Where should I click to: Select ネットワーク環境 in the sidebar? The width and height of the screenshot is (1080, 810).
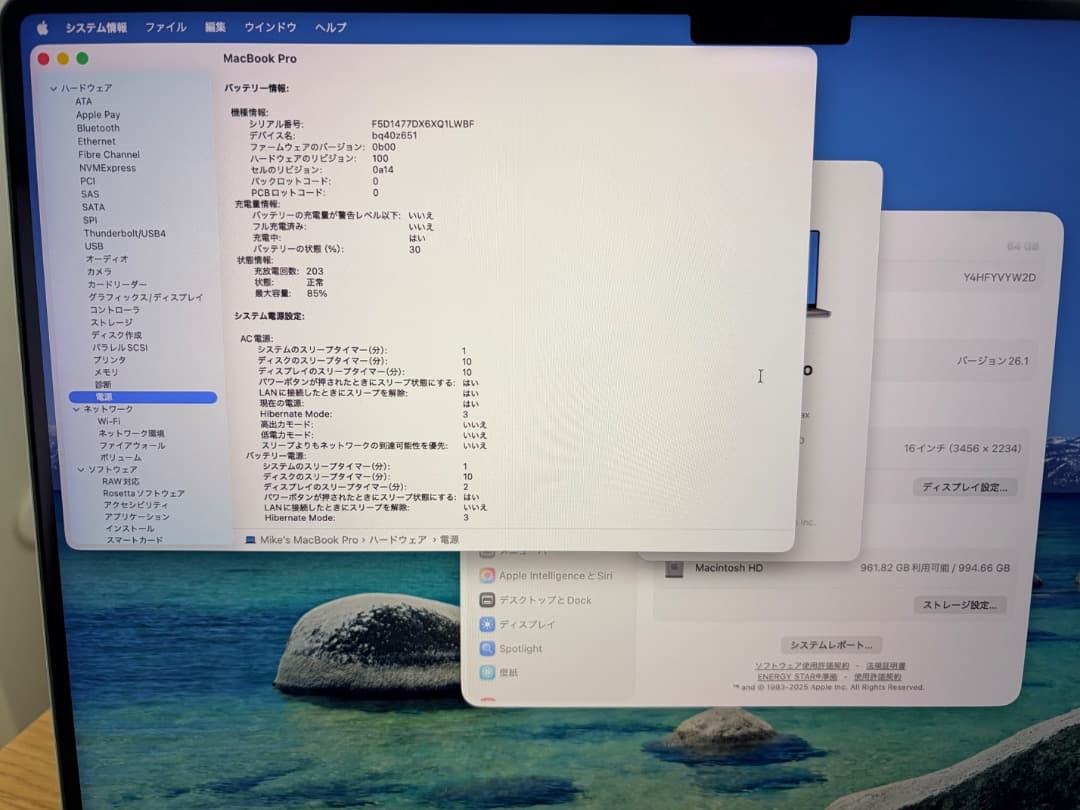click(131, 433)
